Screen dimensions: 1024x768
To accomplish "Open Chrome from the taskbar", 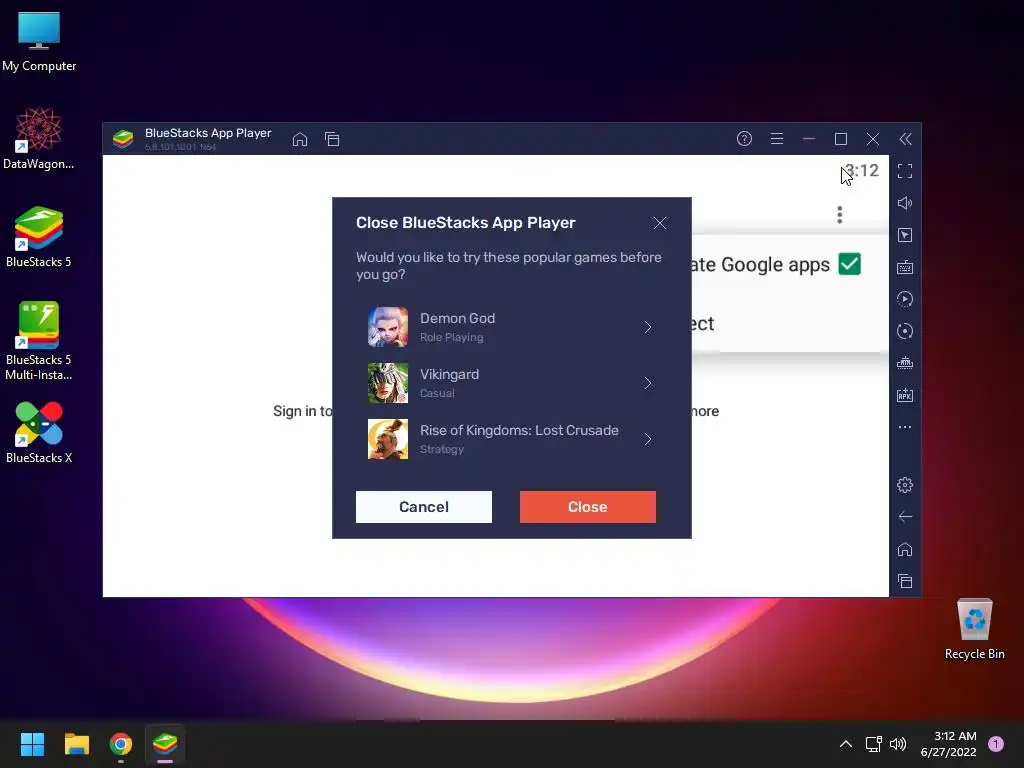I will [121, 744].
